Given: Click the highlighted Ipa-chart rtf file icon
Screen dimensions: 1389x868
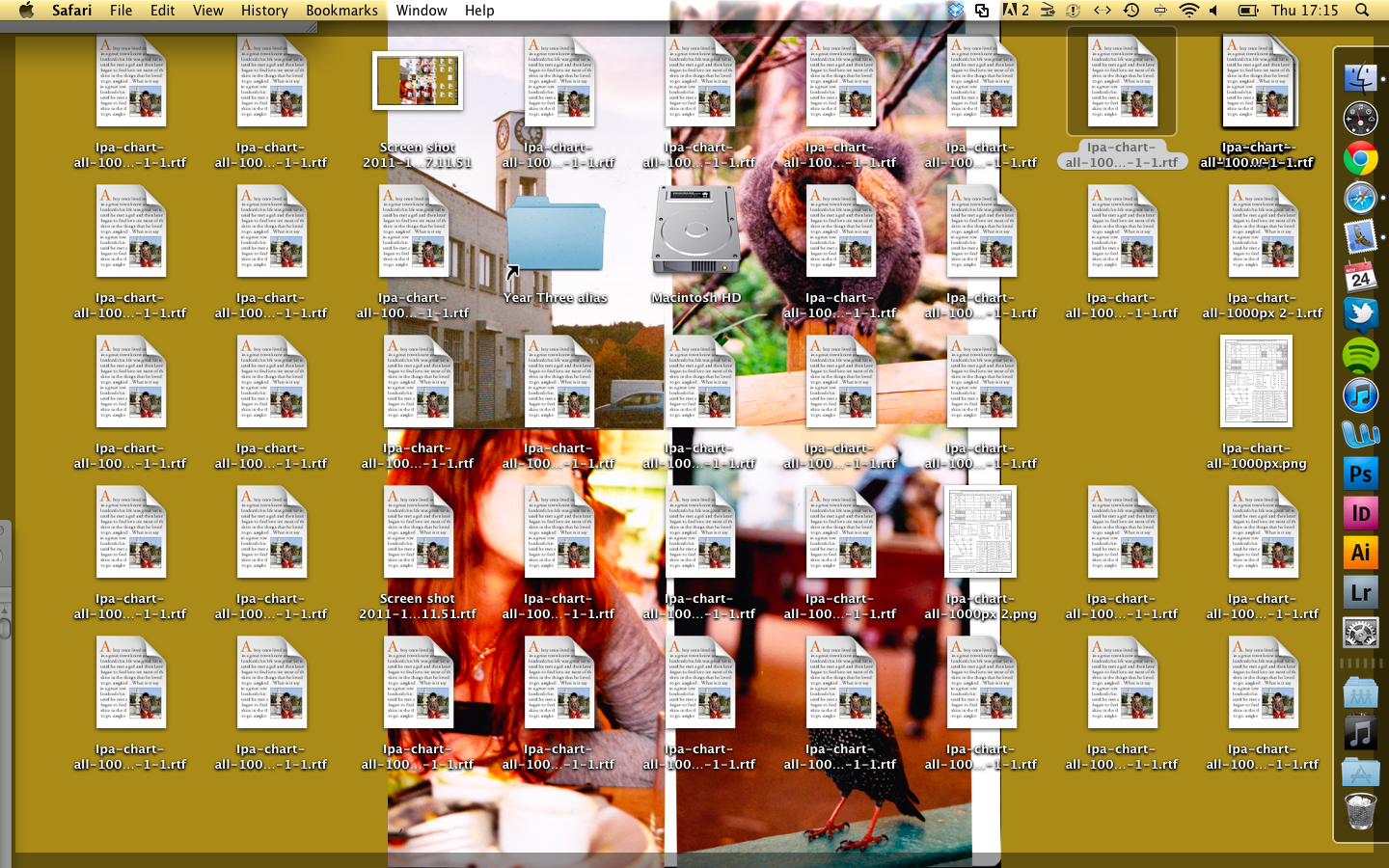Looking at the screenshot, I should point(1122,81).
